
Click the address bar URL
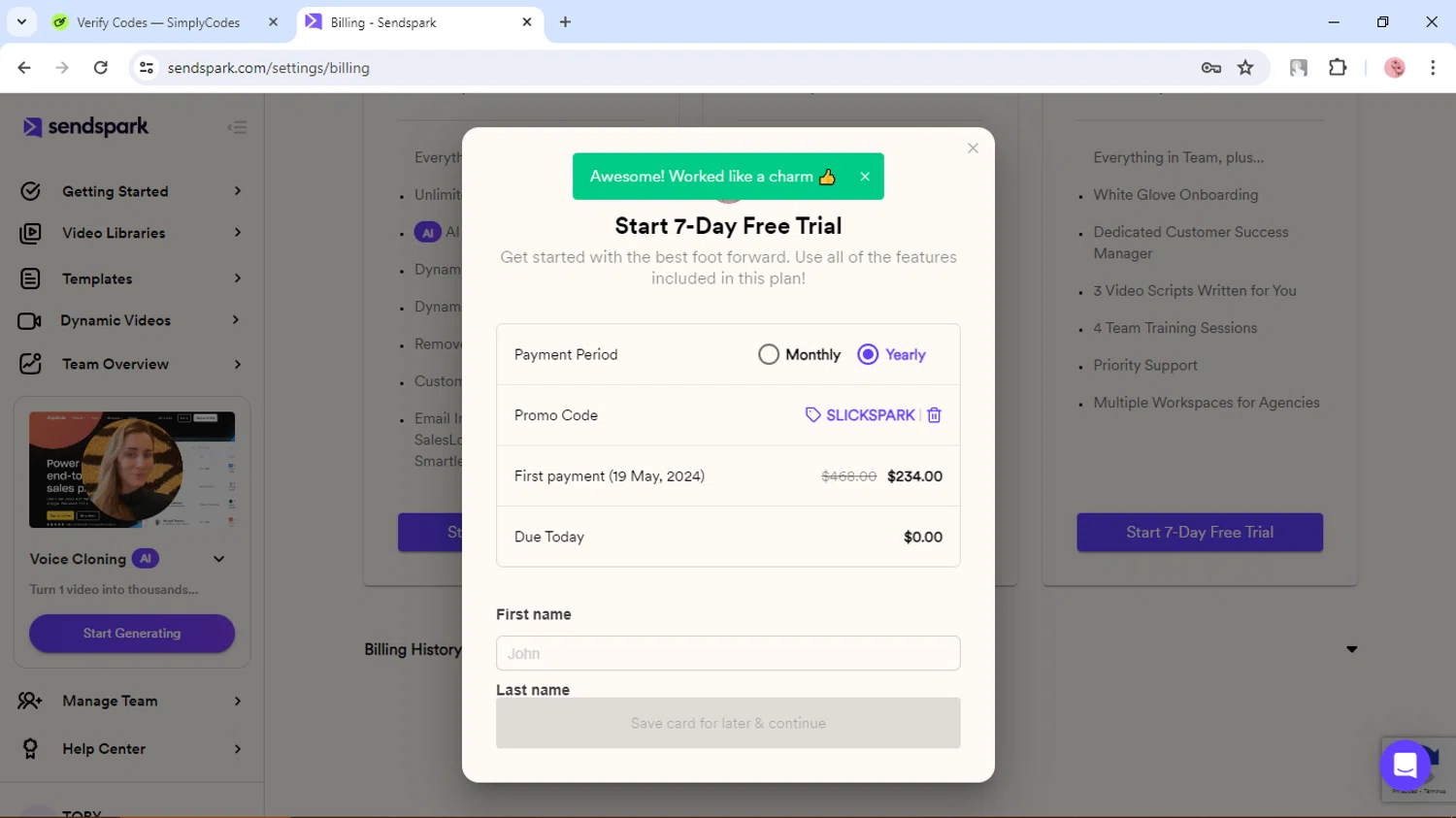point(269,68)
